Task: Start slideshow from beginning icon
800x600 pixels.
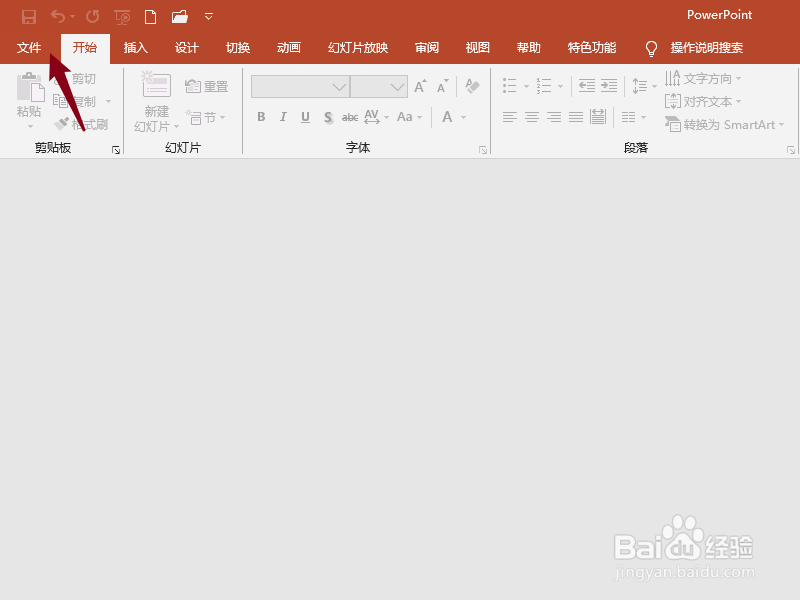Action: (x=122, y=17)
